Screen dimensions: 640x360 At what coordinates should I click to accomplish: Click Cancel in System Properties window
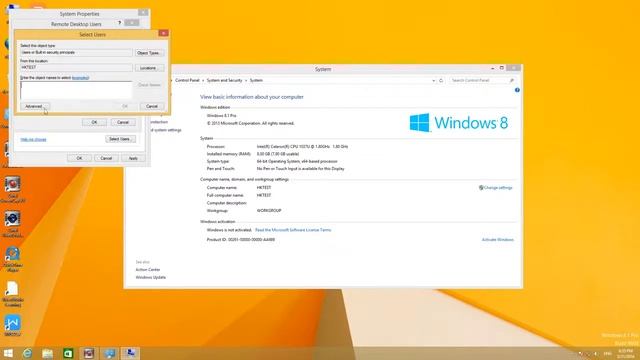pos(106,158)
